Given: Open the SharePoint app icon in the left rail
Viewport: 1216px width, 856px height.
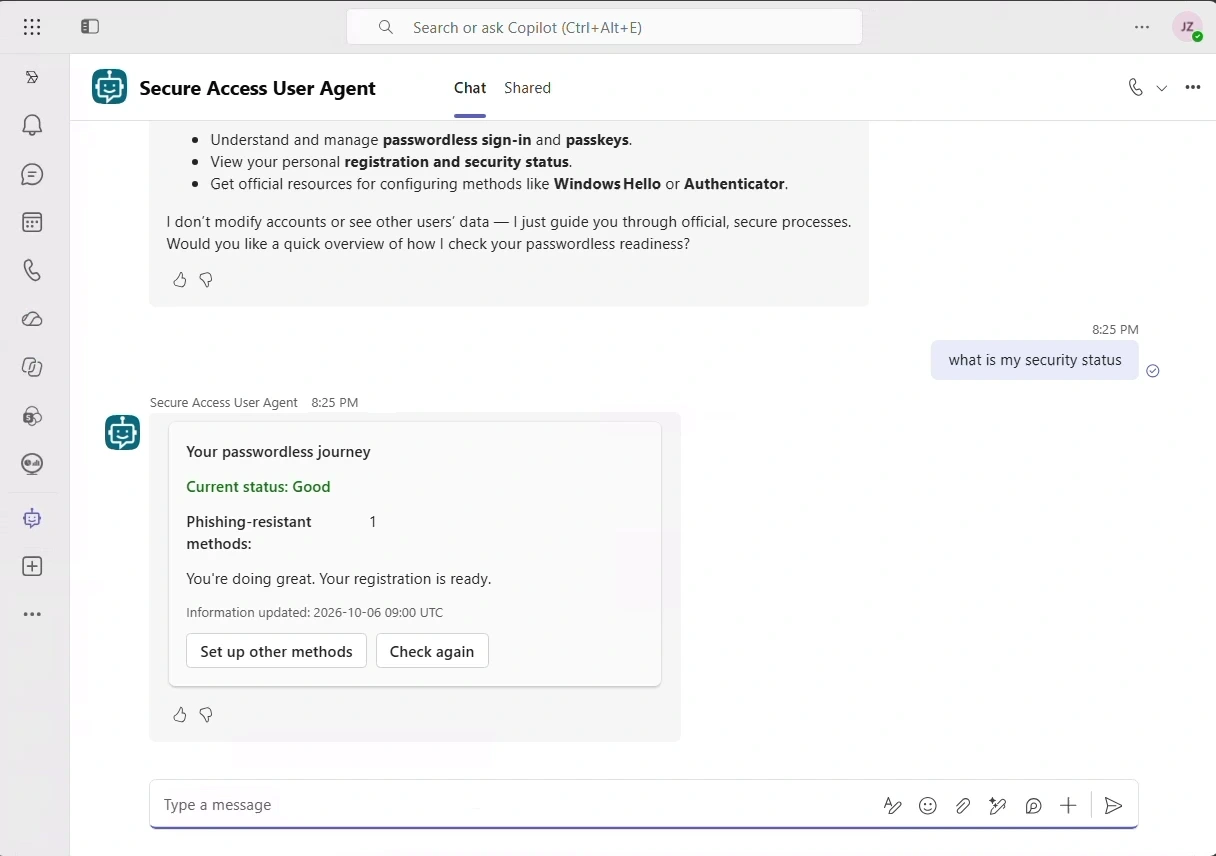Looking at the screenshot, I should click(32, 416).
